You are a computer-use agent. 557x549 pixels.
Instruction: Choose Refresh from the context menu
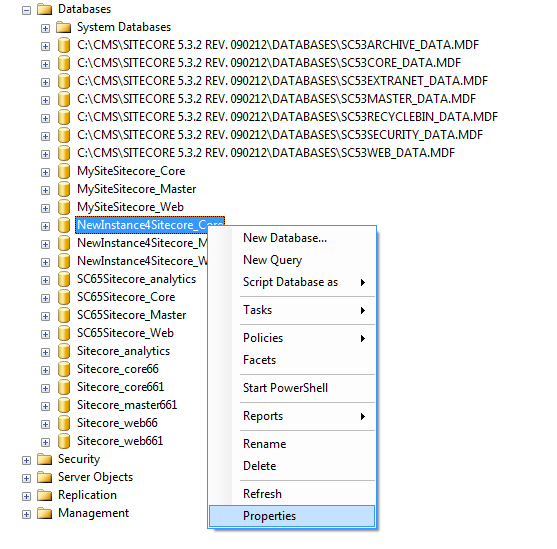[292, 494]
